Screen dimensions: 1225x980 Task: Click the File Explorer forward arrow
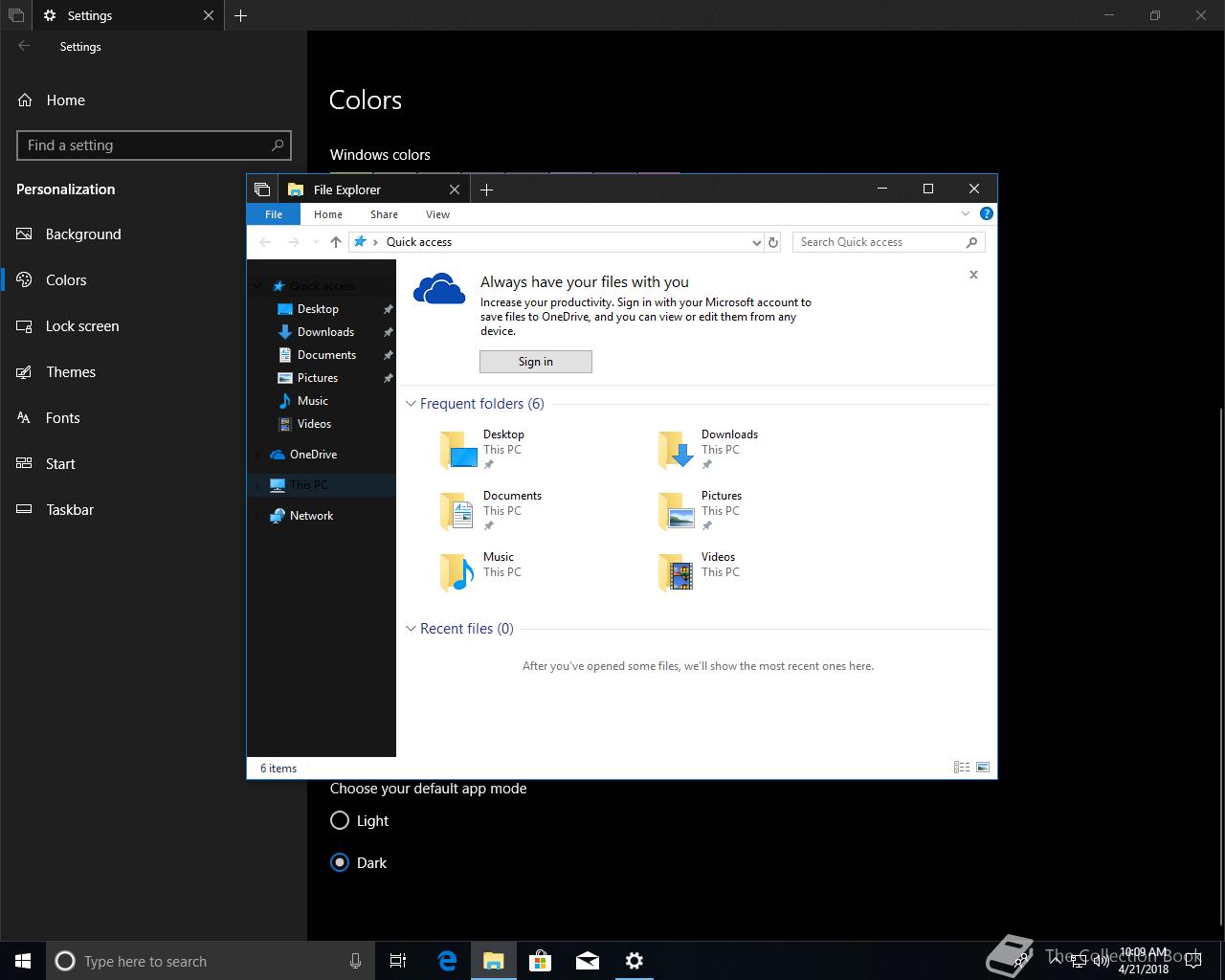(x=294, y=242)
